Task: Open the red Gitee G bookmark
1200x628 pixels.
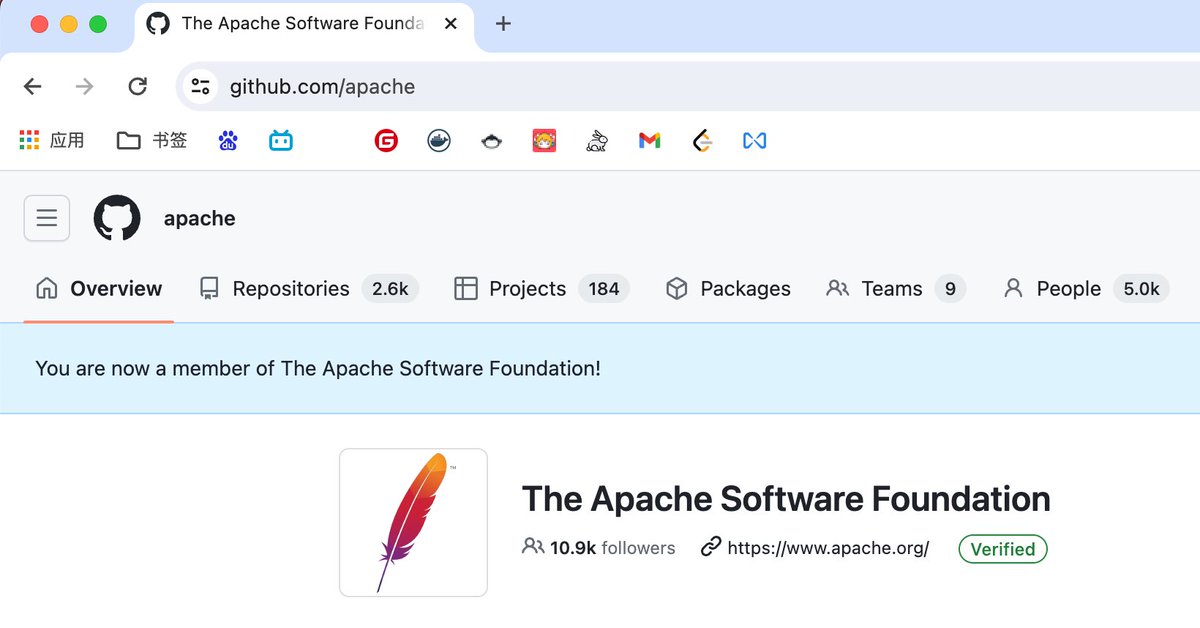Action: 386,141
